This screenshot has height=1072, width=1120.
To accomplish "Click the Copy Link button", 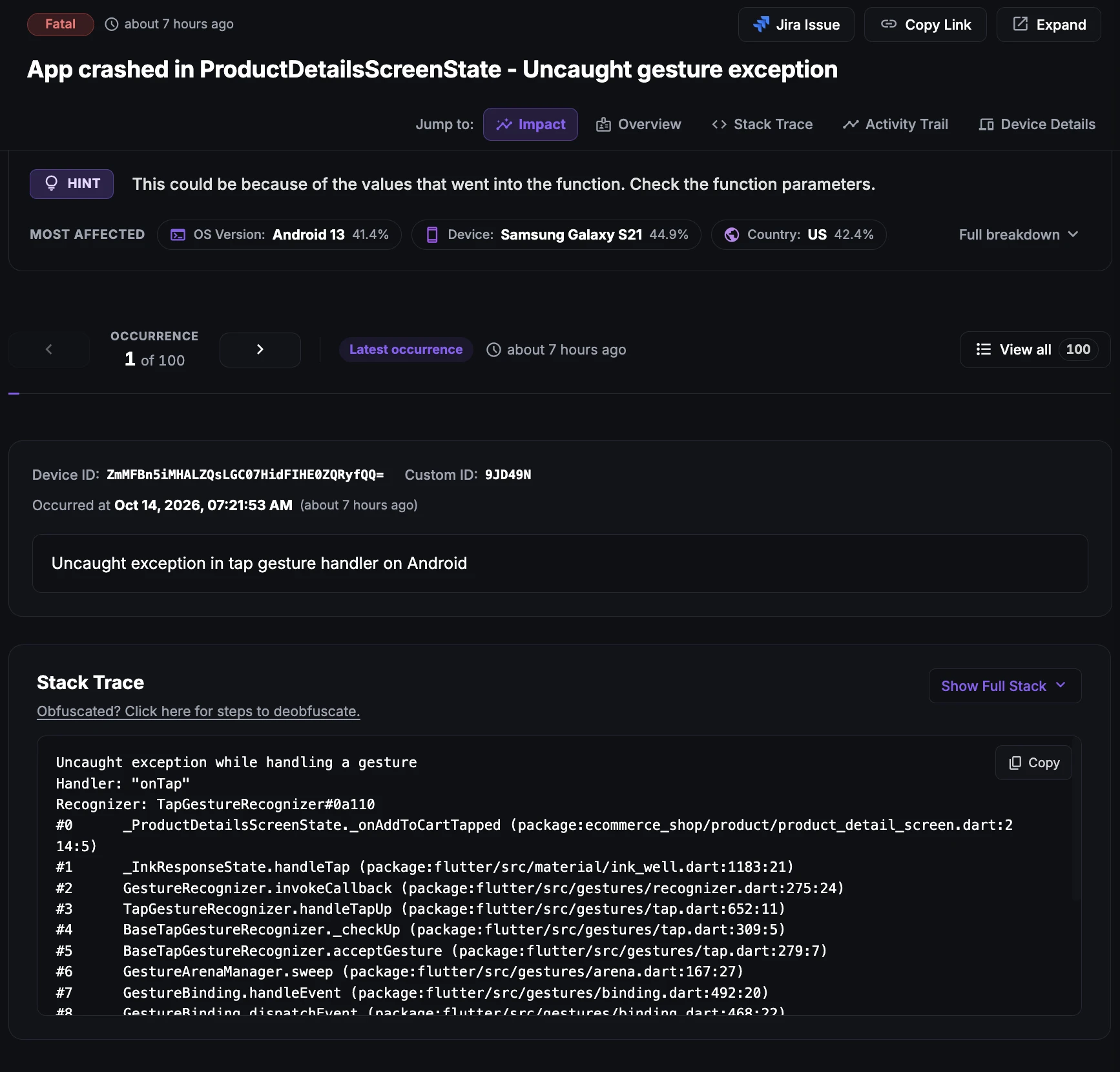I will (x=925, y=25).
